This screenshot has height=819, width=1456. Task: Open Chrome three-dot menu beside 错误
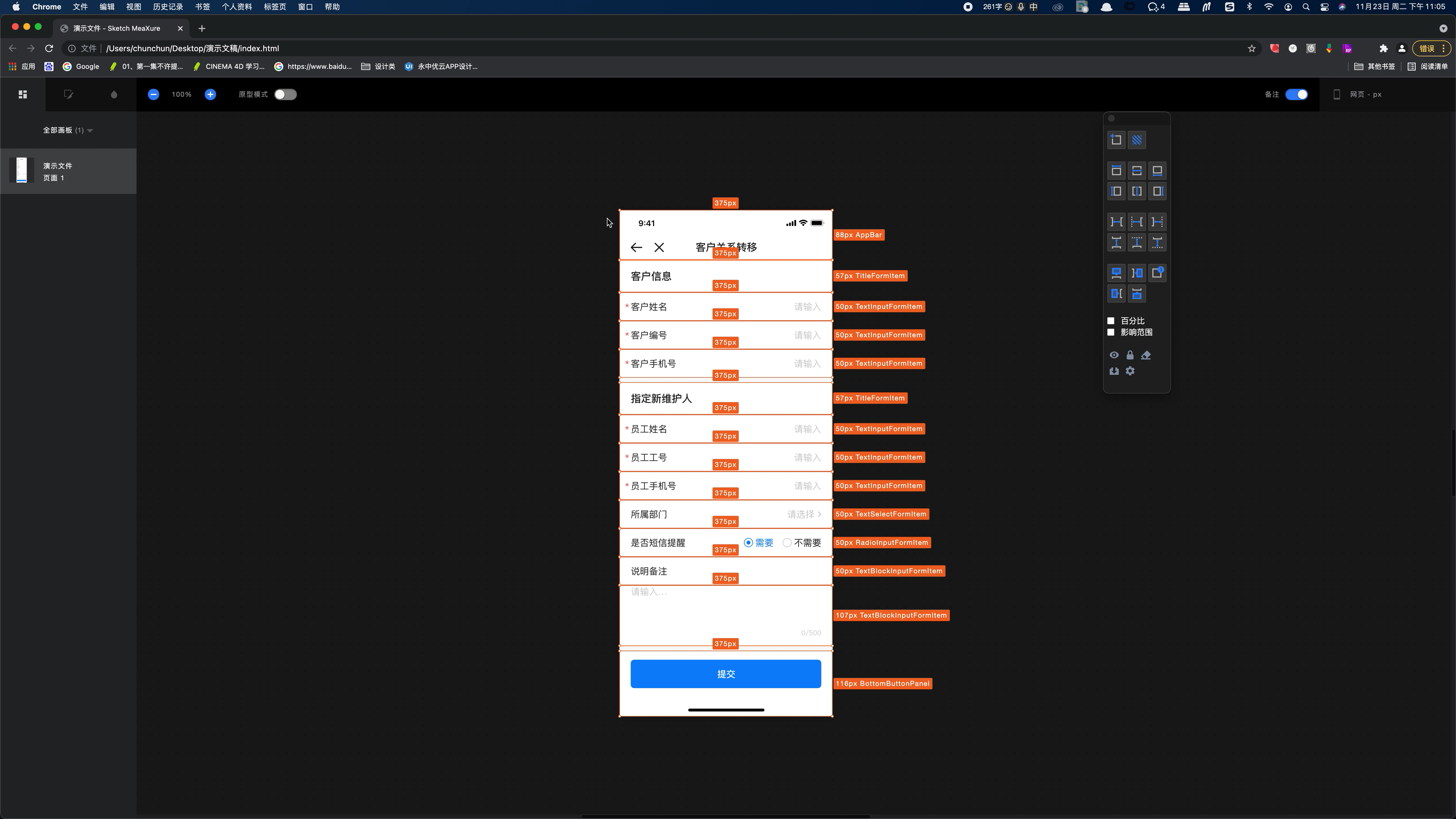coord(1443,49)
